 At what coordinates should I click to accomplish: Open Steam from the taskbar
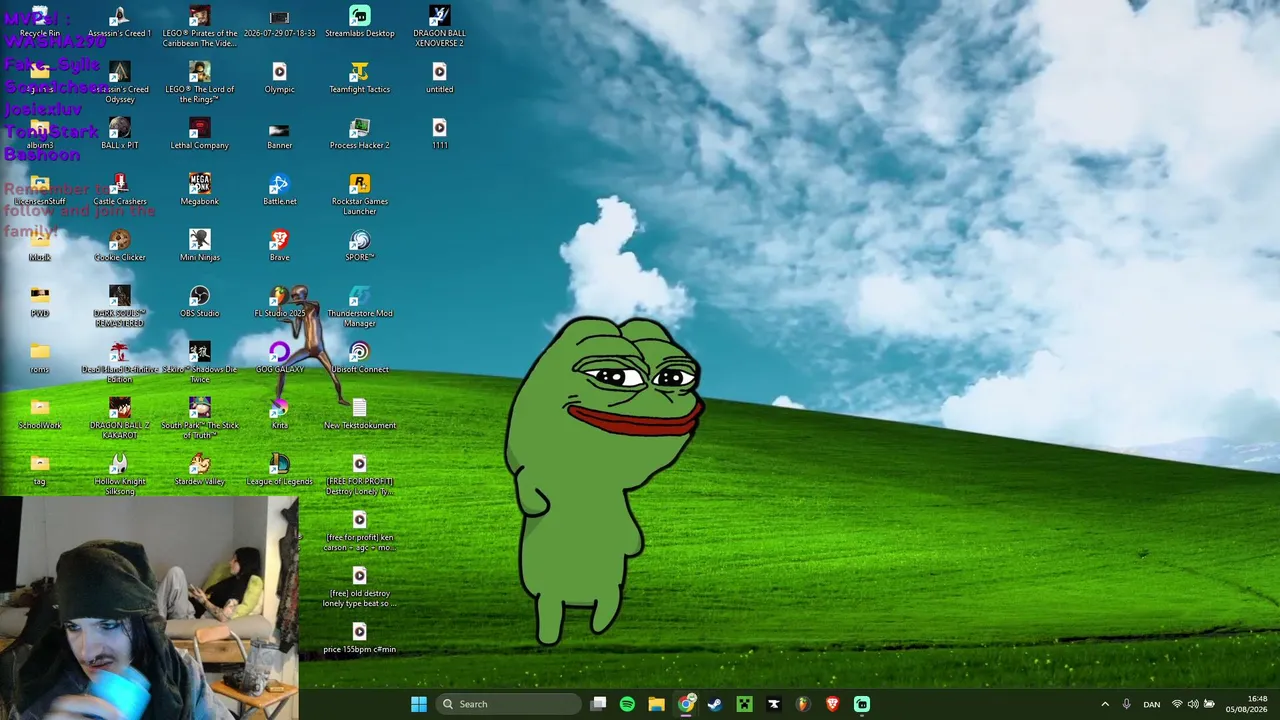(x=715, y=704)
